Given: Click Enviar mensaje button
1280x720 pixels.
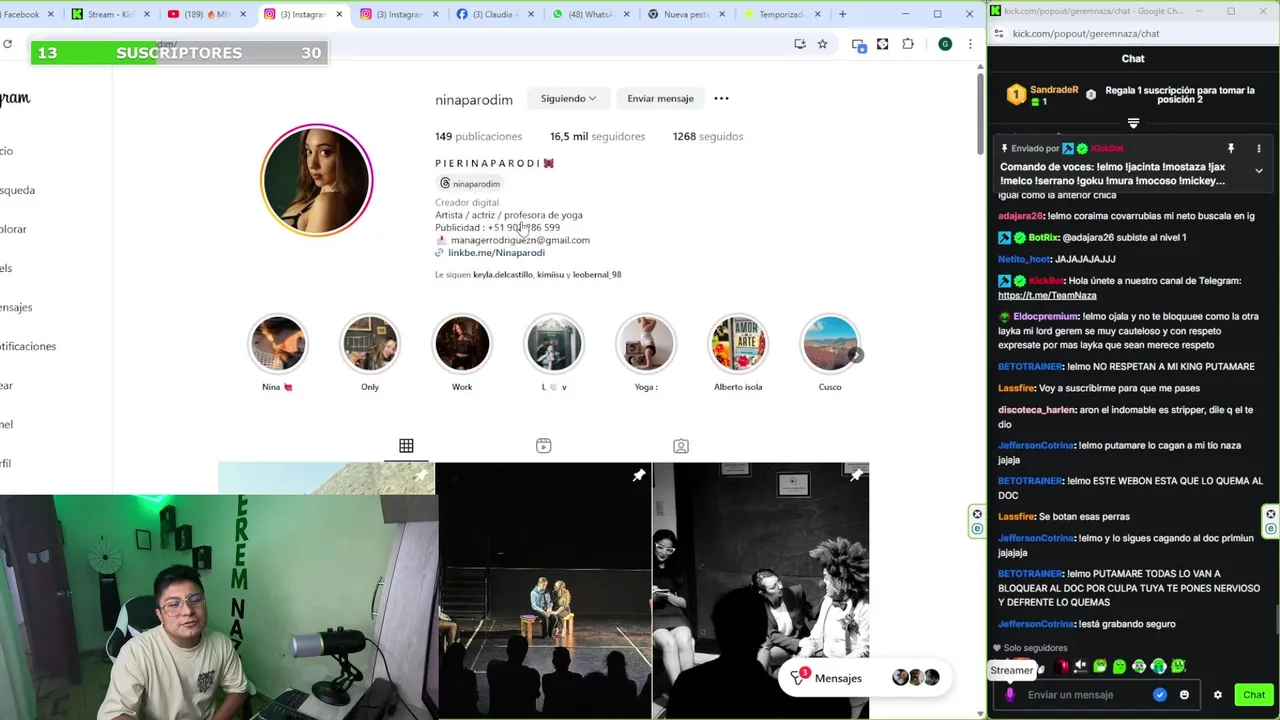Looking at the screenshot, I should click(660, 98).
